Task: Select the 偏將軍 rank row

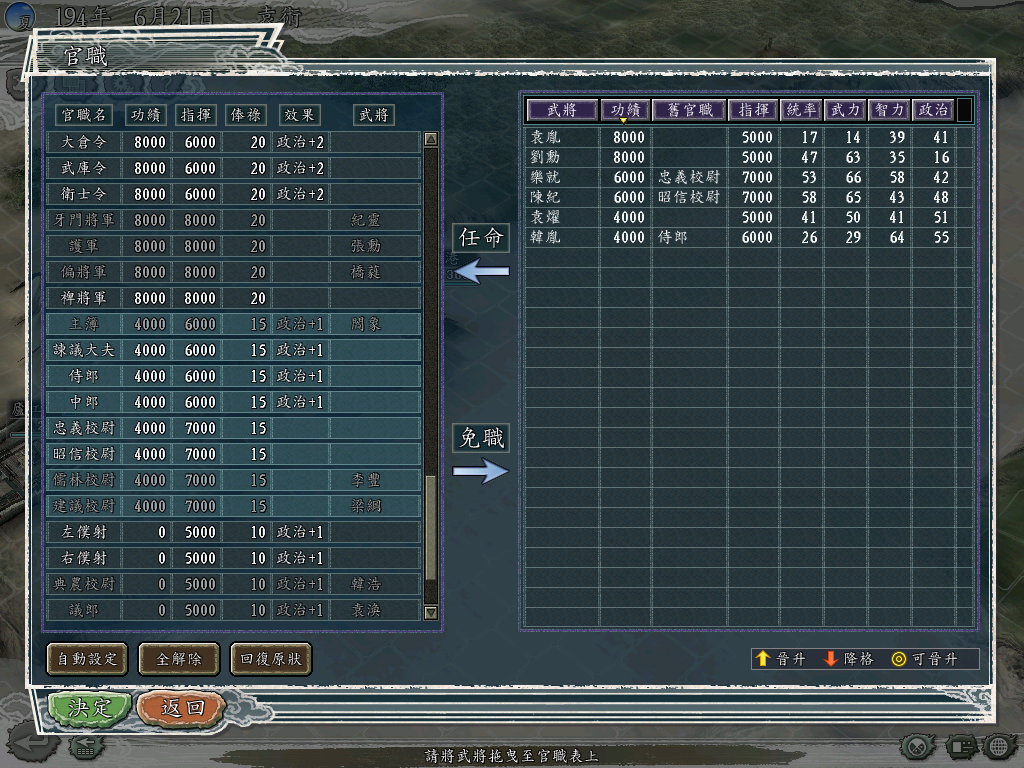Action: coord(233,272)
